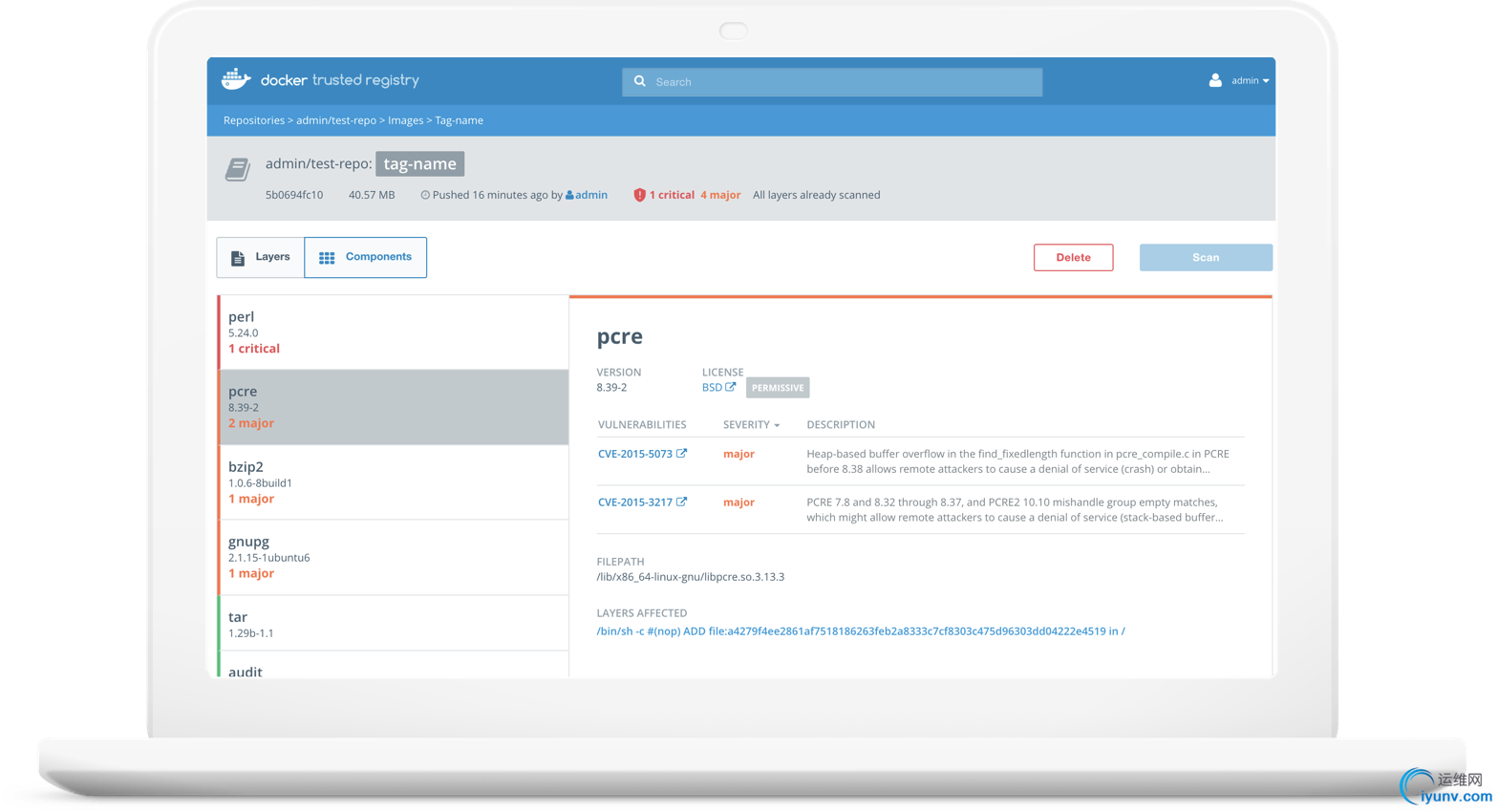
Task: Go to Repositories breadcrumb
Action: tap(254, 120)
